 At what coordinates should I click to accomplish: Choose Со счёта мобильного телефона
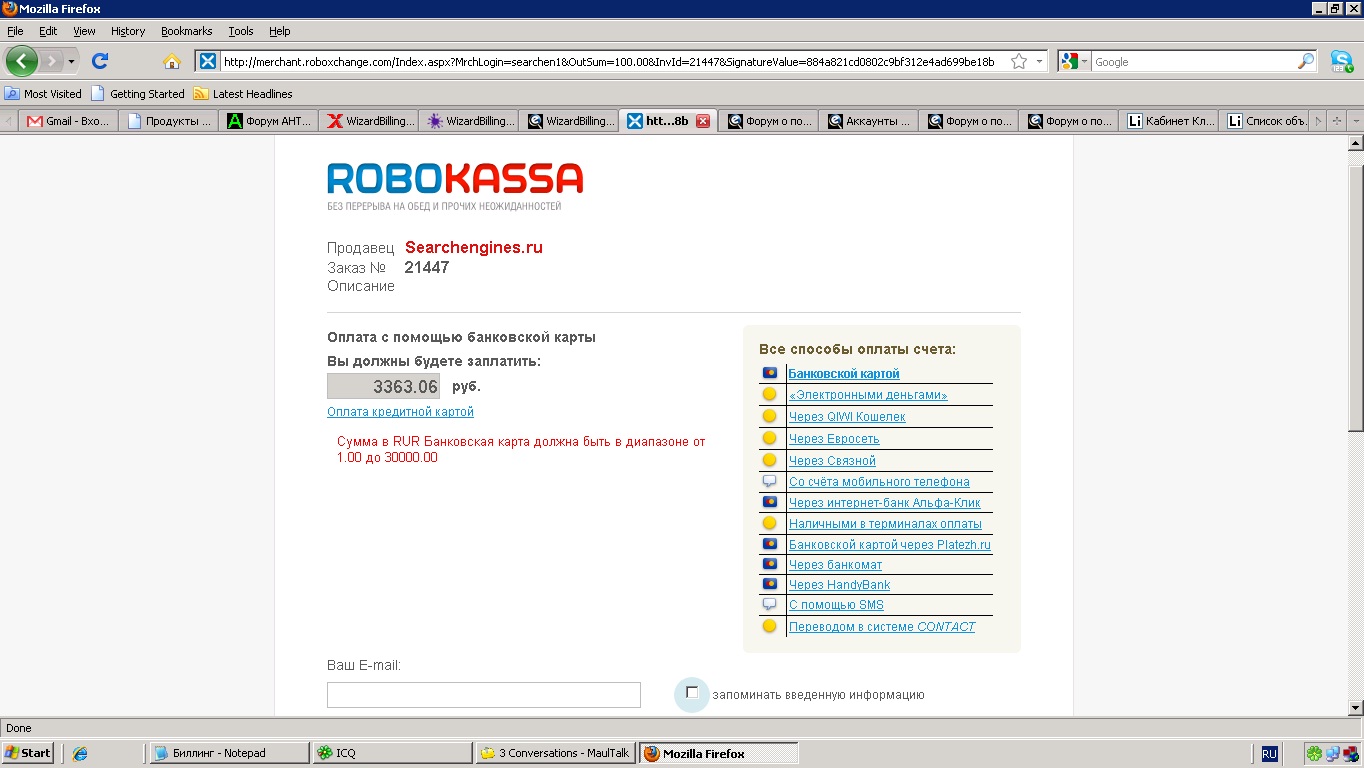tap(879, 482)
